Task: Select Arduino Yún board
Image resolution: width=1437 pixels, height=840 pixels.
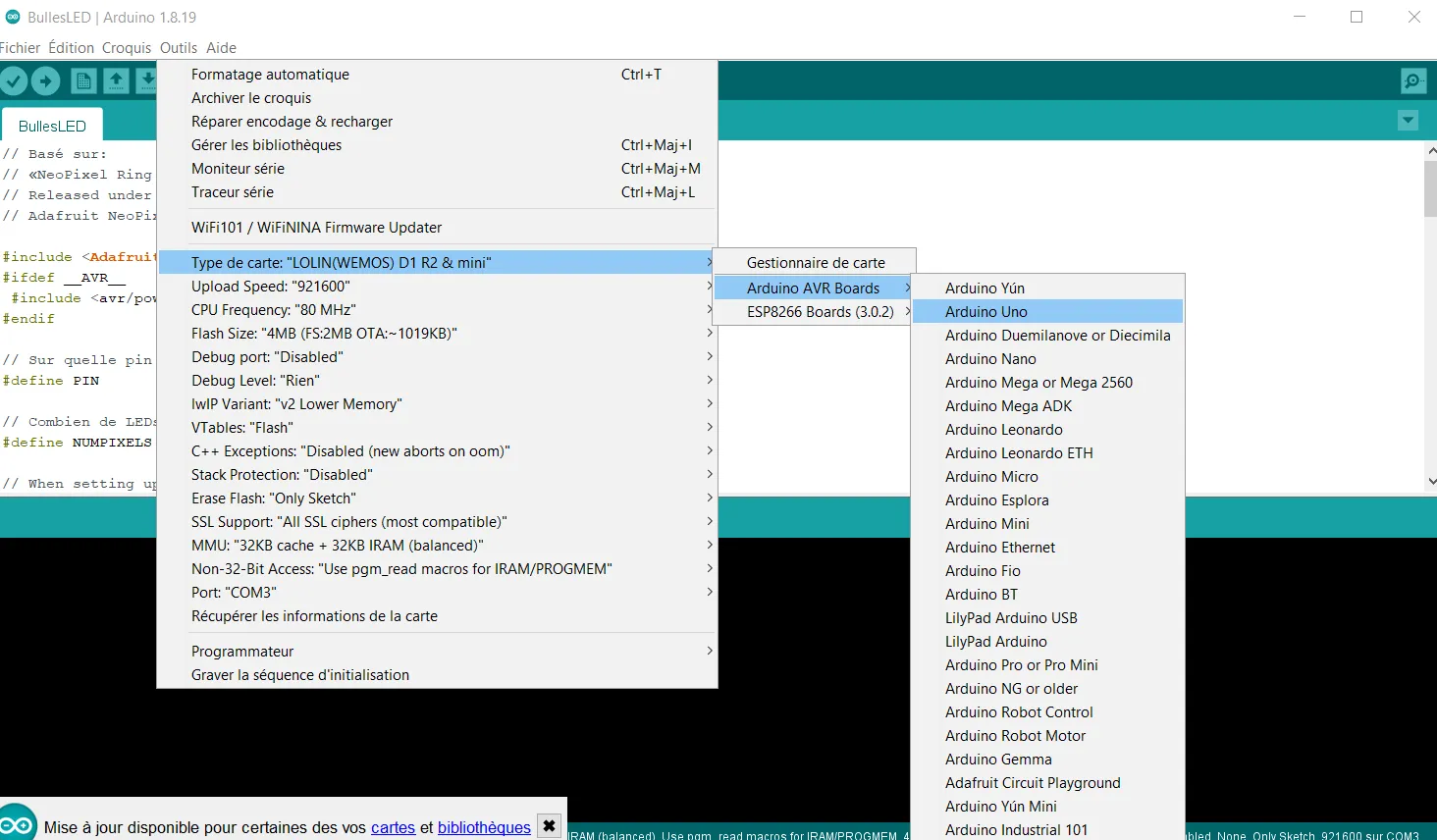Action: click(x=1047, y=289)
